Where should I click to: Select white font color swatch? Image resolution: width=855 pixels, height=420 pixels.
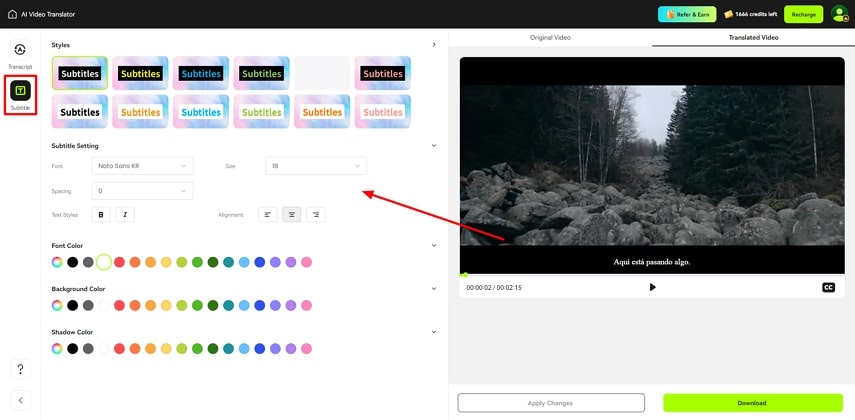coord(104,262)
